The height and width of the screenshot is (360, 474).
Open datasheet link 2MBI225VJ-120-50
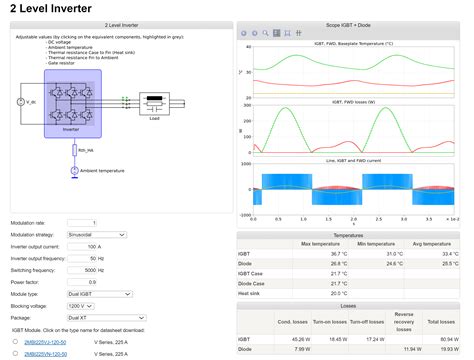(x=45, y=342)
